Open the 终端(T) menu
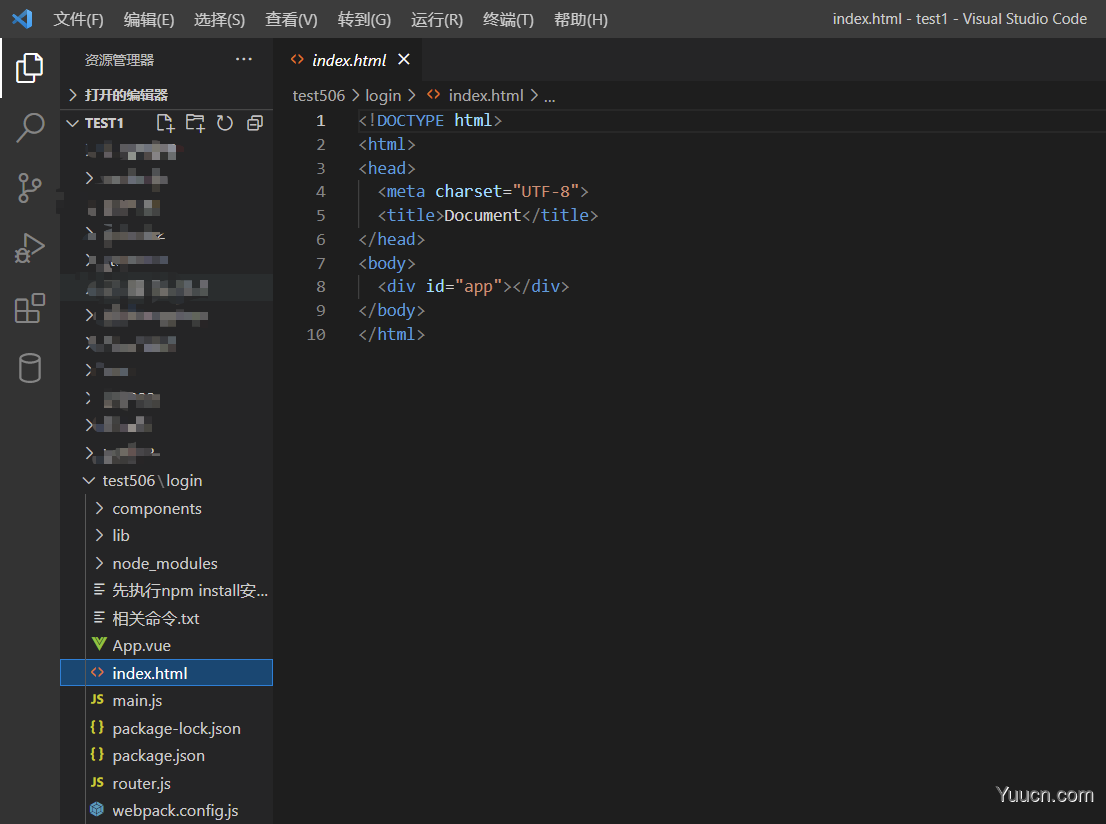The image size is (1106, 824). point(507,19)
